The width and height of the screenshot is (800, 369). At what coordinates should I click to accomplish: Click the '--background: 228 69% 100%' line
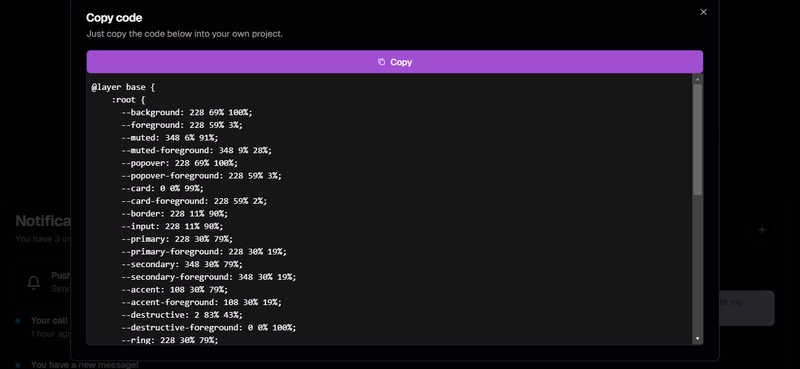[187, 112]
